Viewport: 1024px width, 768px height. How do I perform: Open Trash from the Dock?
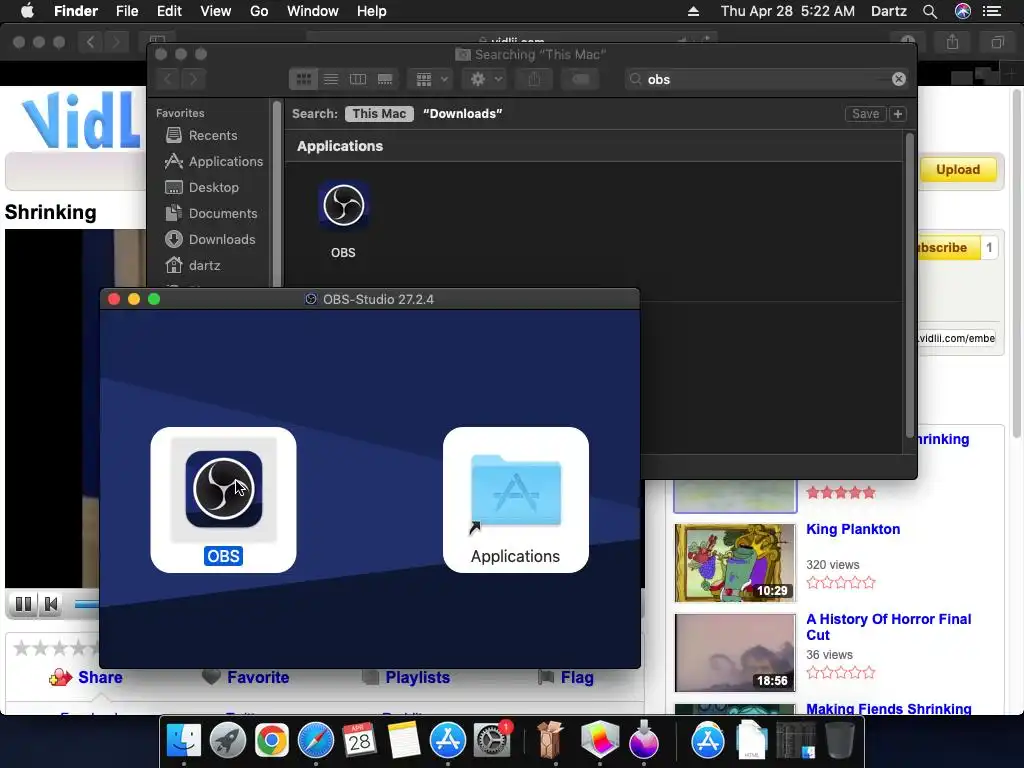840,741
